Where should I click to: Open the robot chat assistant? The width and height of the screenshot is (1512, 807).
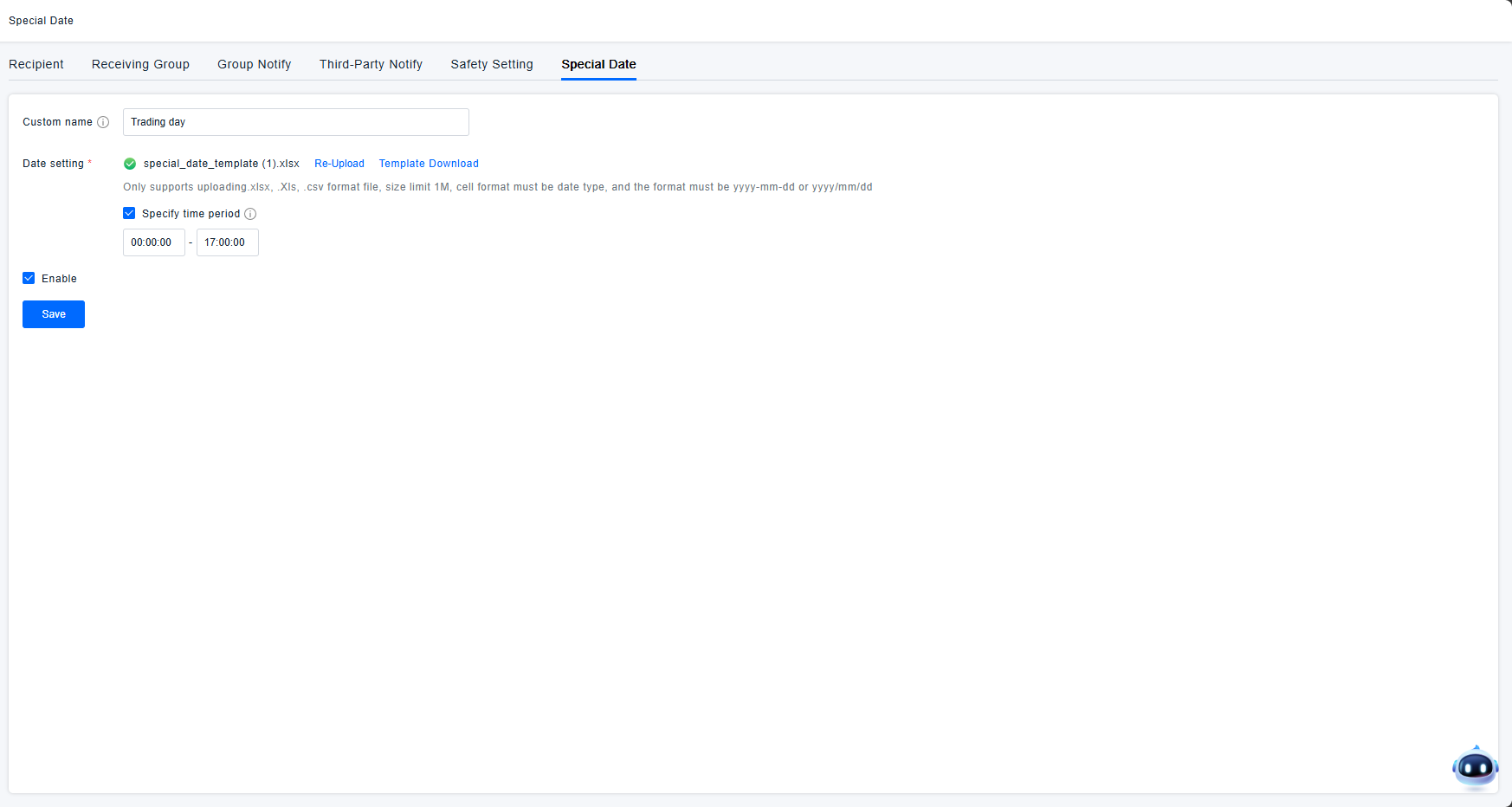coord(1475,767)
